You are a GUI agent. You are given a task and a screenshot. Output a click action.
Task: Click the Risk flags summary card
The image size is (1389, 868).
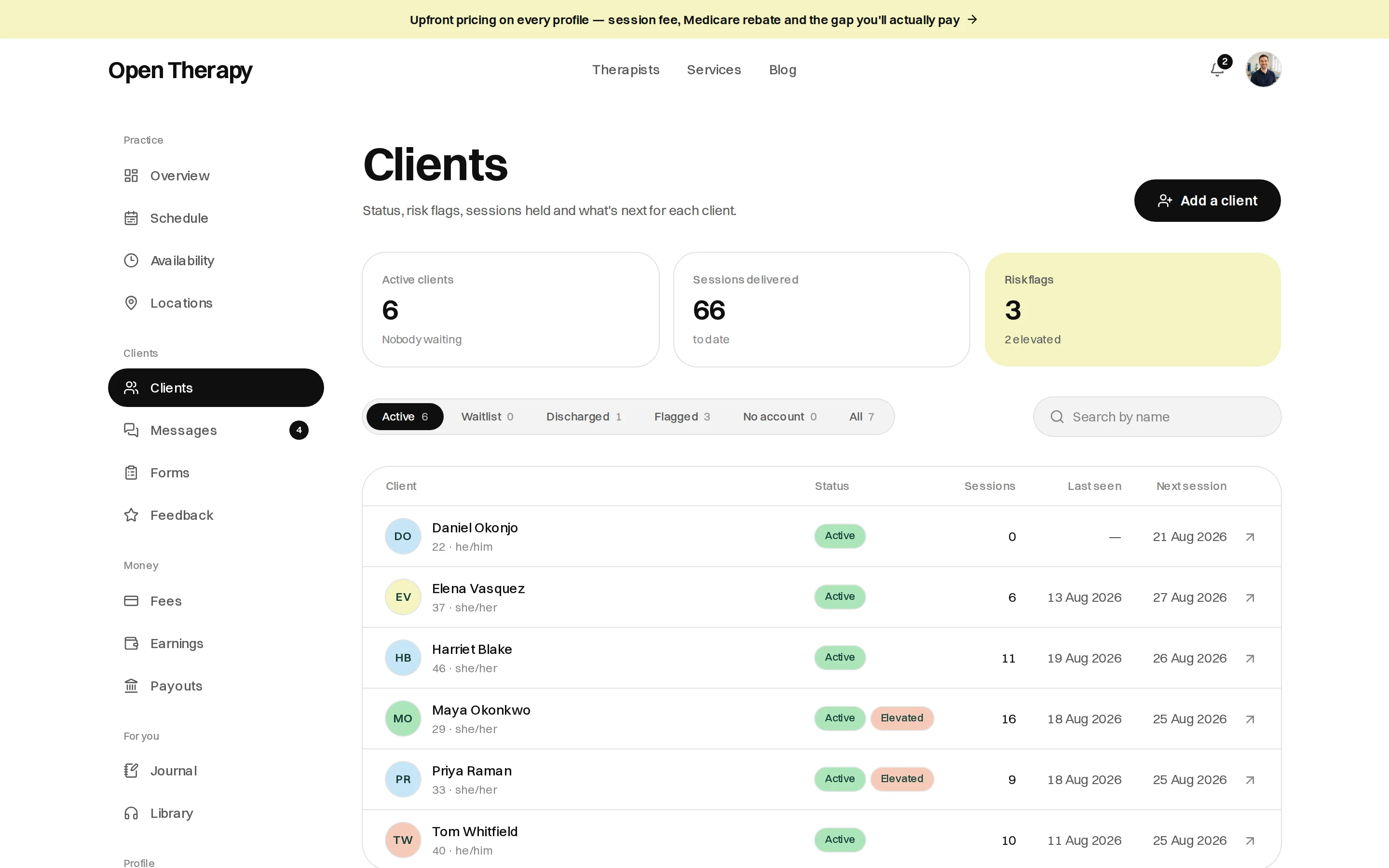[1132, 310]
